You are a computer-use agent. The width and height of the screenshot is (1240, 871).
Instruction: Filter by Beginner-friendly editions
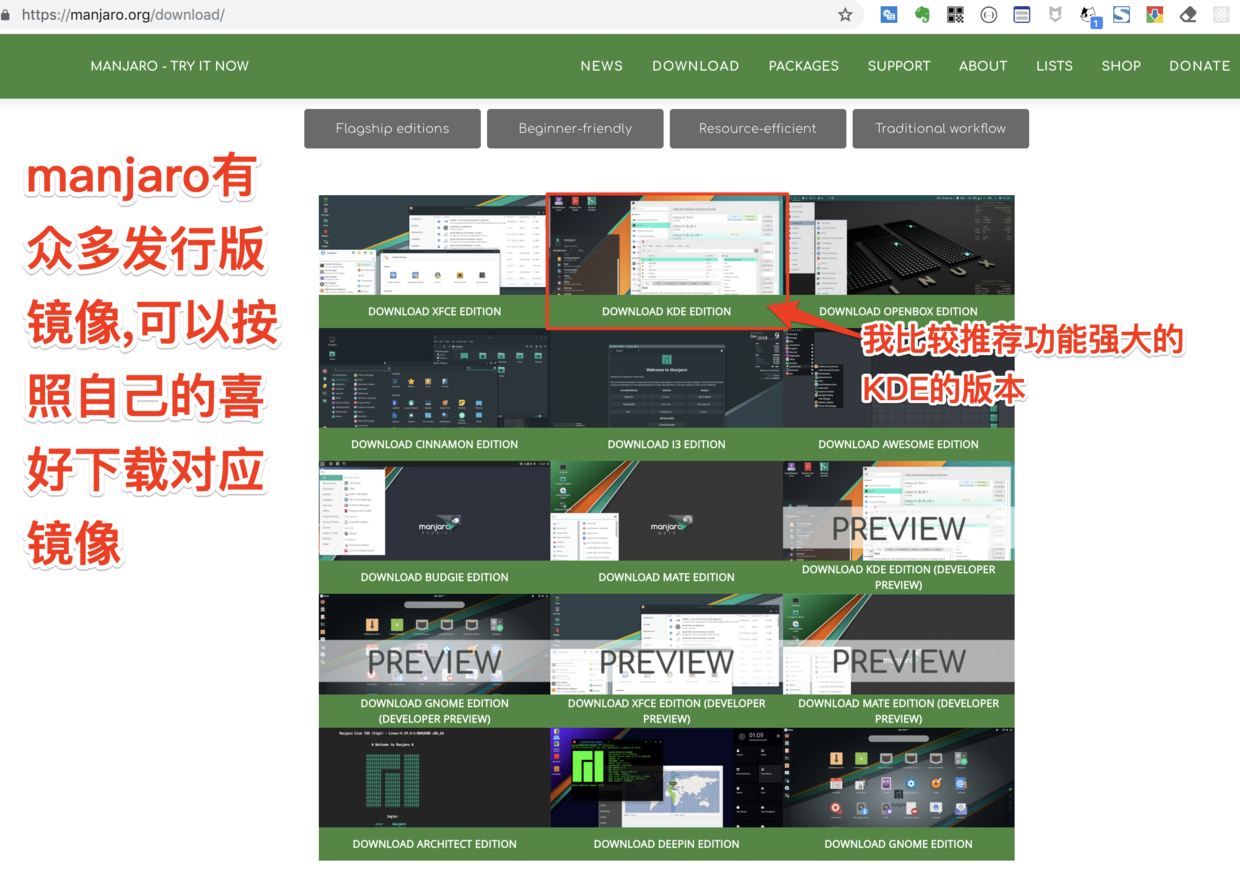click(575, 128)
